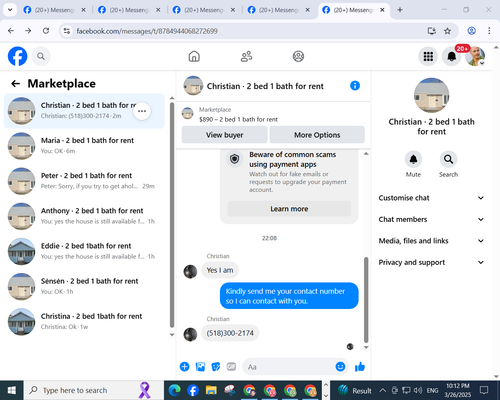Viewport: 500px width, 400px height.
Task: Click the browser back arrow
Action: point(11,31)
